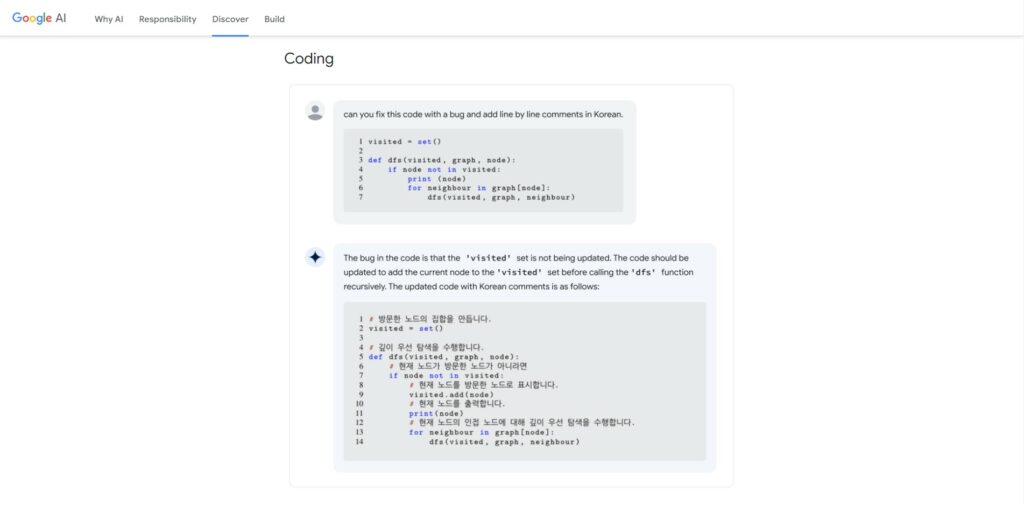Image resolution: width=1024 pixels, height=505 pixels.
Task: Select the Discover tab
Action: (x=230, y=19)
